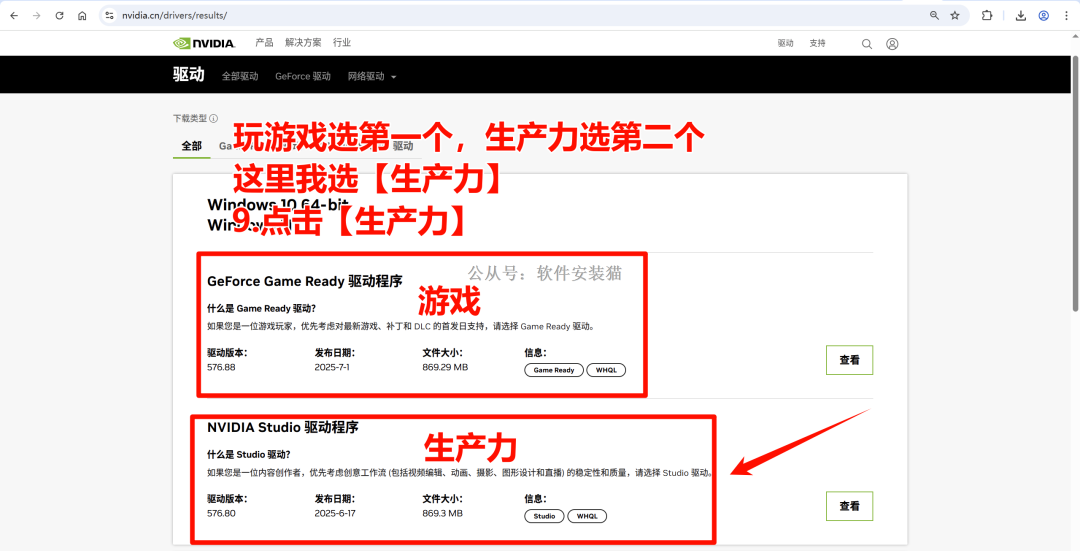
Task: Click the 什么是 Game Ready 驱动? subheading
Action: pyautogui.click(x=262, y=309)
